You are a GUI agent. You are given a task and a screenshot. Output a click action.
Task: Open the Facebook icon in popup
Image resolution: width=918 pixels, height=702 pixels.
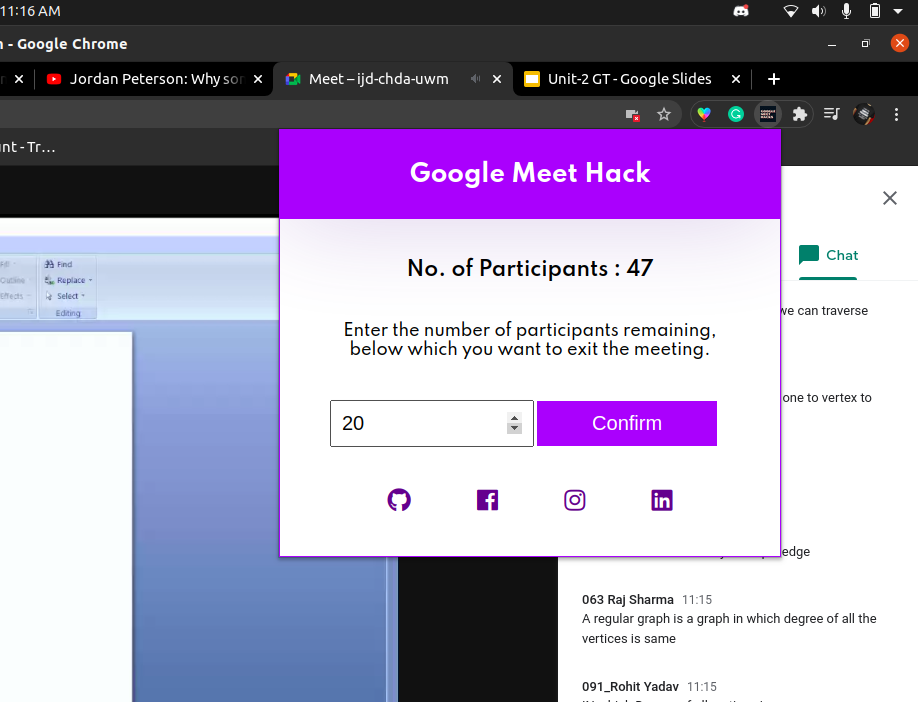(x=487, y=500)
